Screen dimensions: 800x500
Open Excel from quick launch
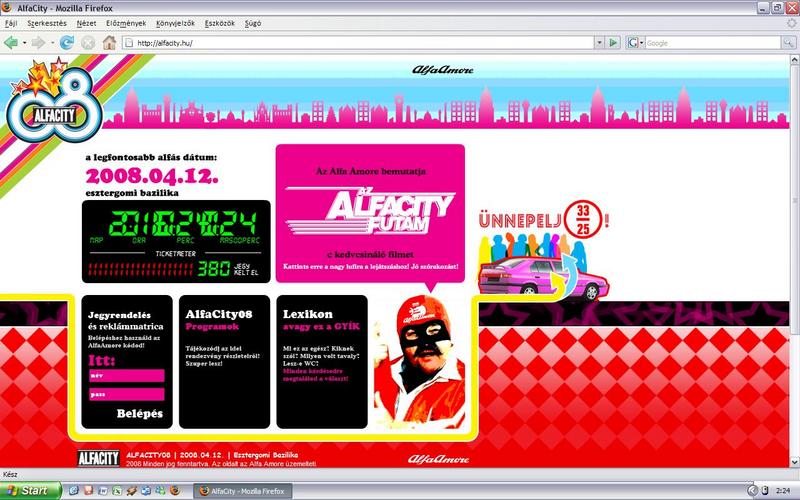click(x=117, y=491)
